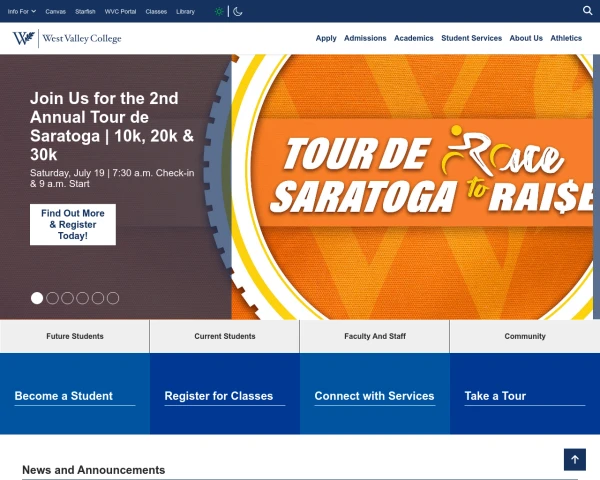600x480 pixels.
Task: Click Apply in main navigation
Action: (x=326, y=38)
